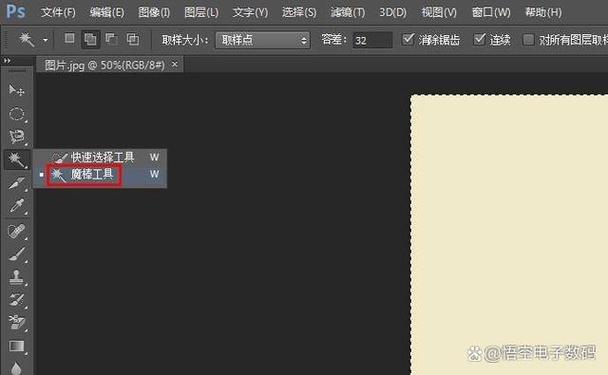This screenshot has width=608, height=375.
Task: Close the 图片.jpg document tab
Action: [x=175, y=64]
